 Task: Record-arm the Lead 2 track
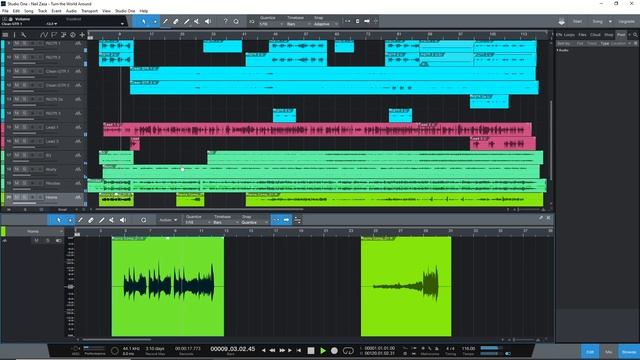[33, 141]
